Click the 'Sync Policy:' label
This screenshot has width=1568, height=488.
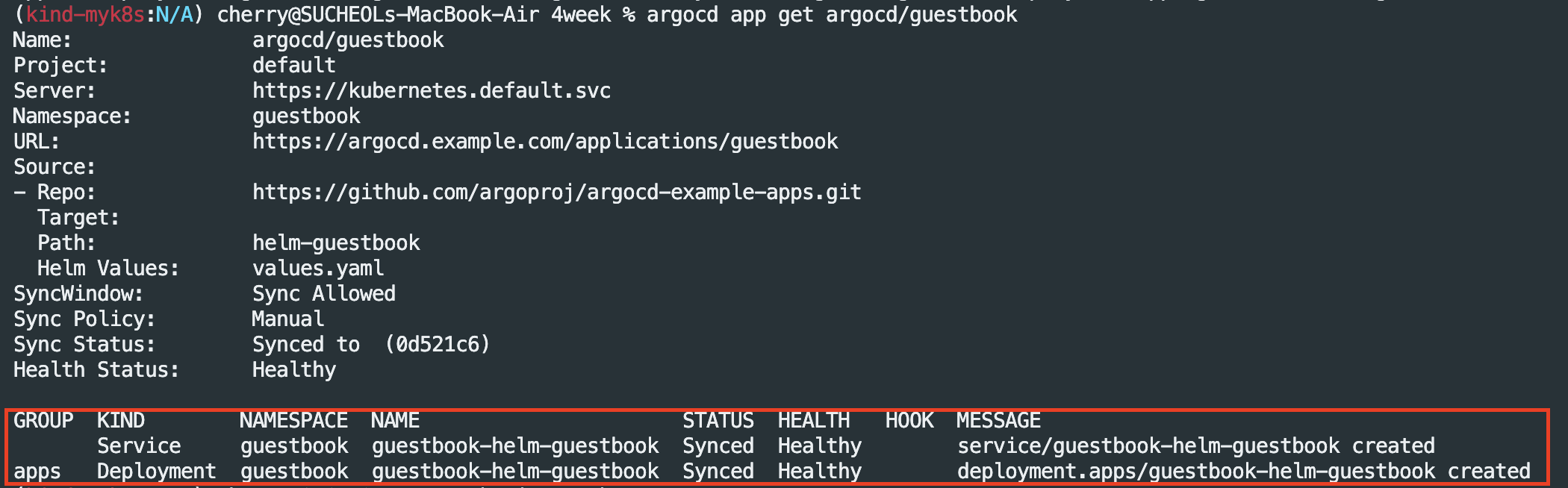(x=84, y=319)
